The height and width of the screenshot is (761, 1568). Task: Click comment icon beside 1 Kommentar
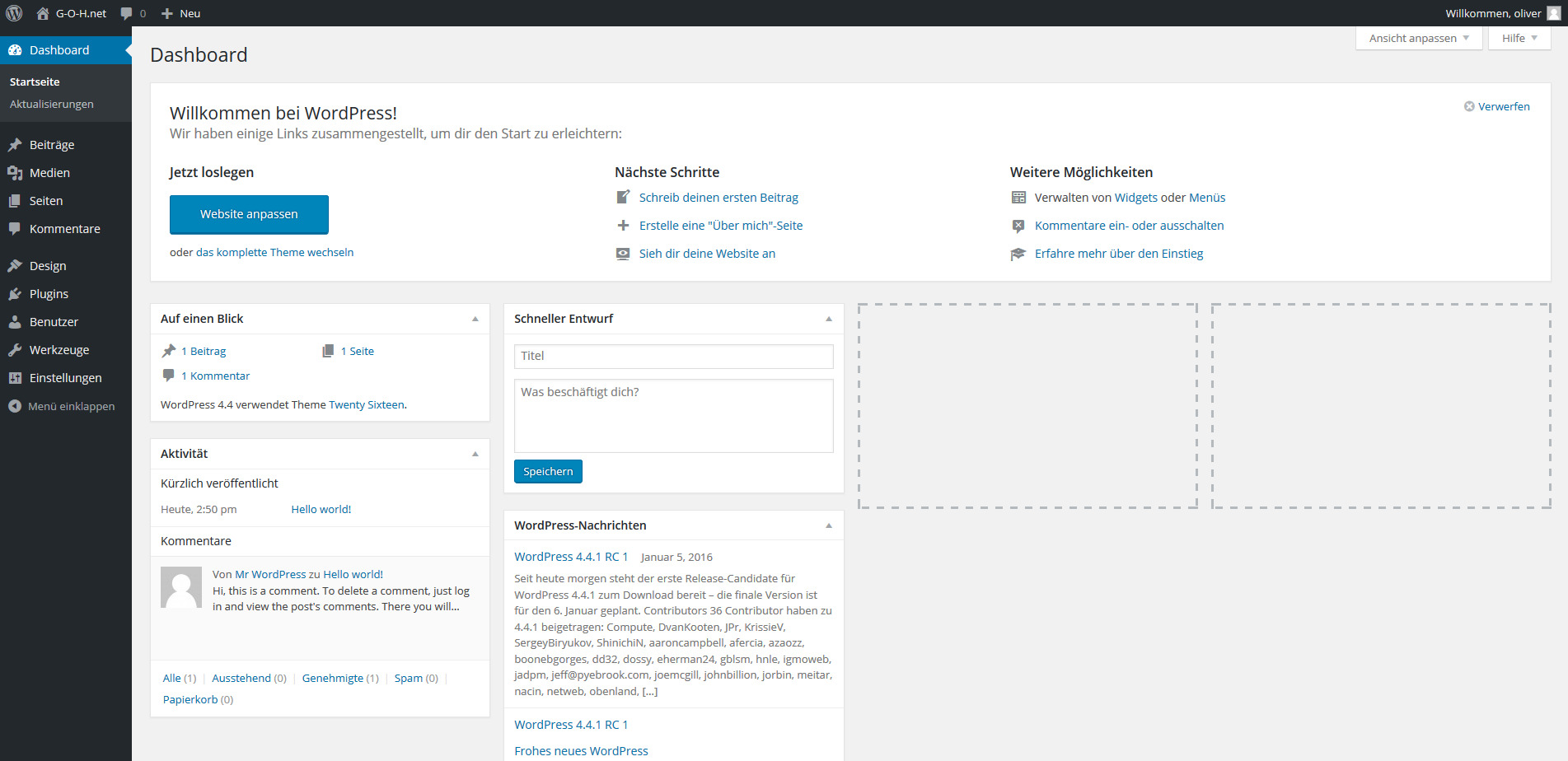169,376
